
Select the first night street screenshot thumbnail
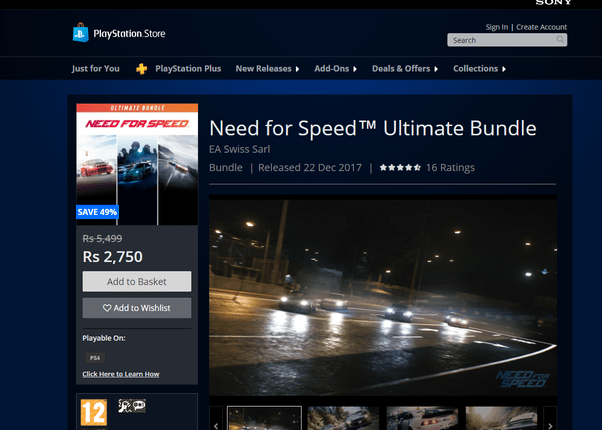point(265,418)
